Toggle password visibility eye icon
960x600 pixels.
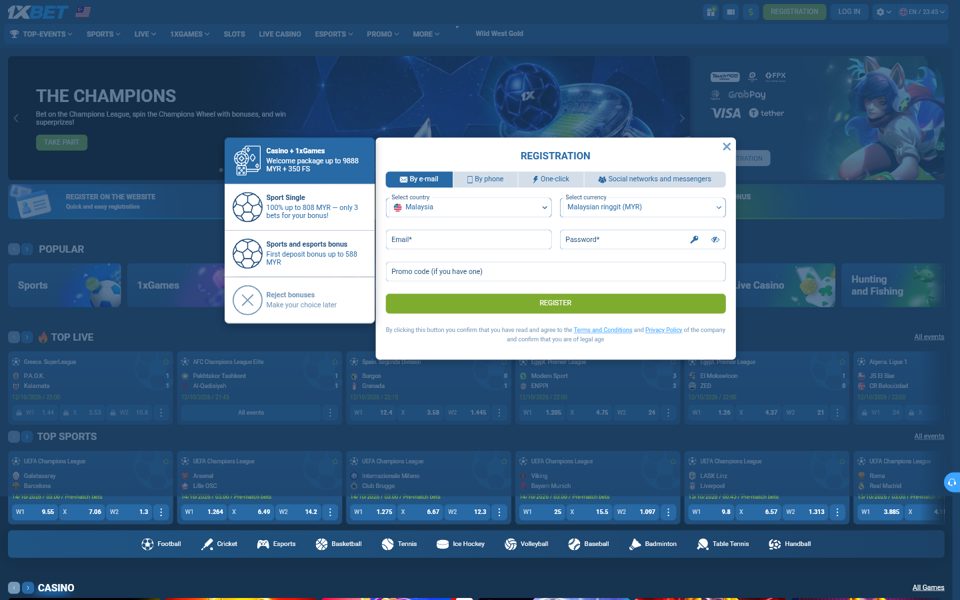point(714,239)
